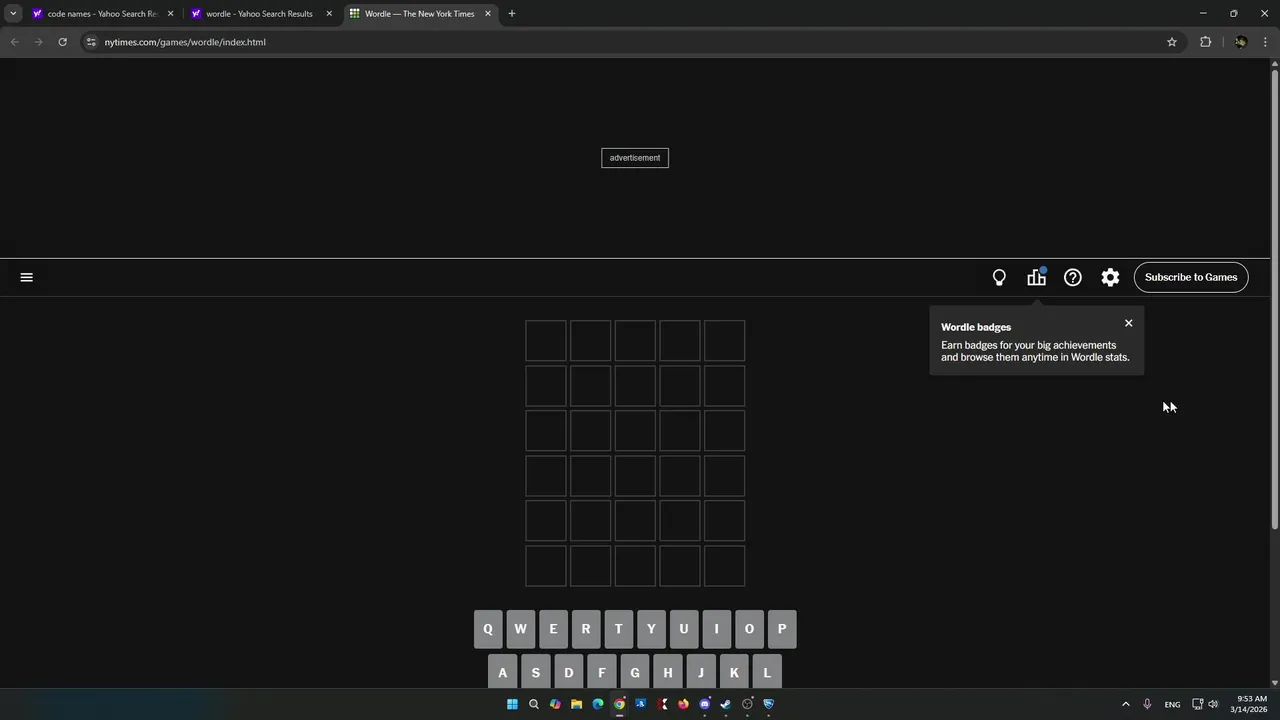Click the browser forward arrow

[38, 42]
